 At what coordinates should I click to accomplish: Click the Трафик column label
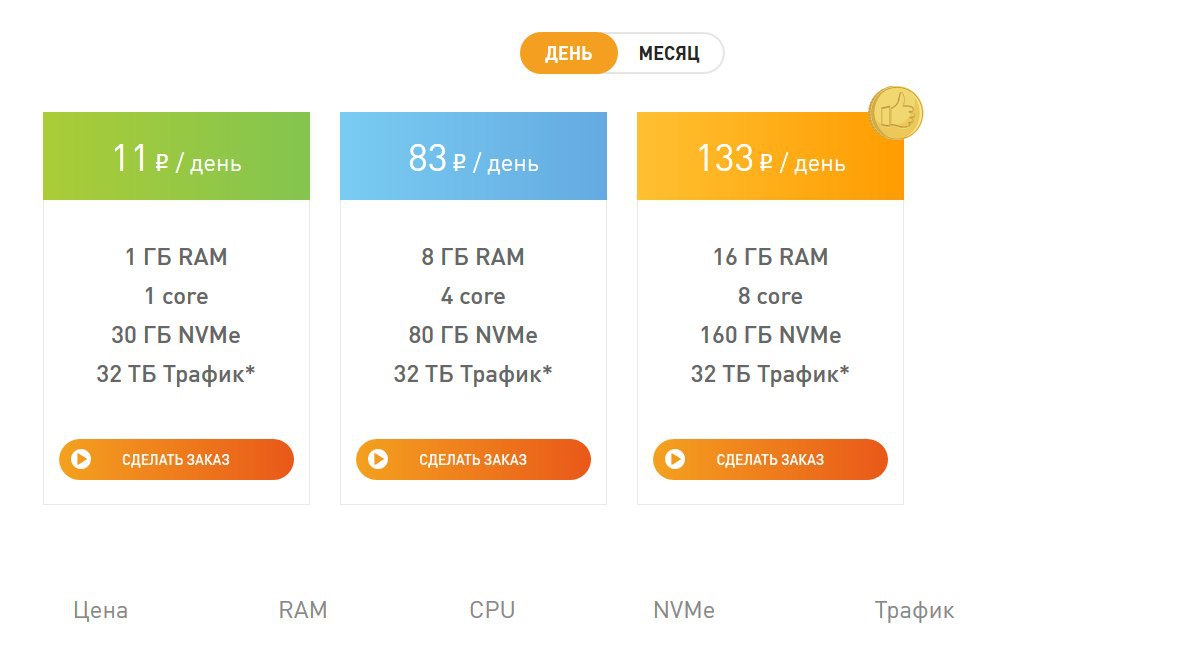pos(914,610)
